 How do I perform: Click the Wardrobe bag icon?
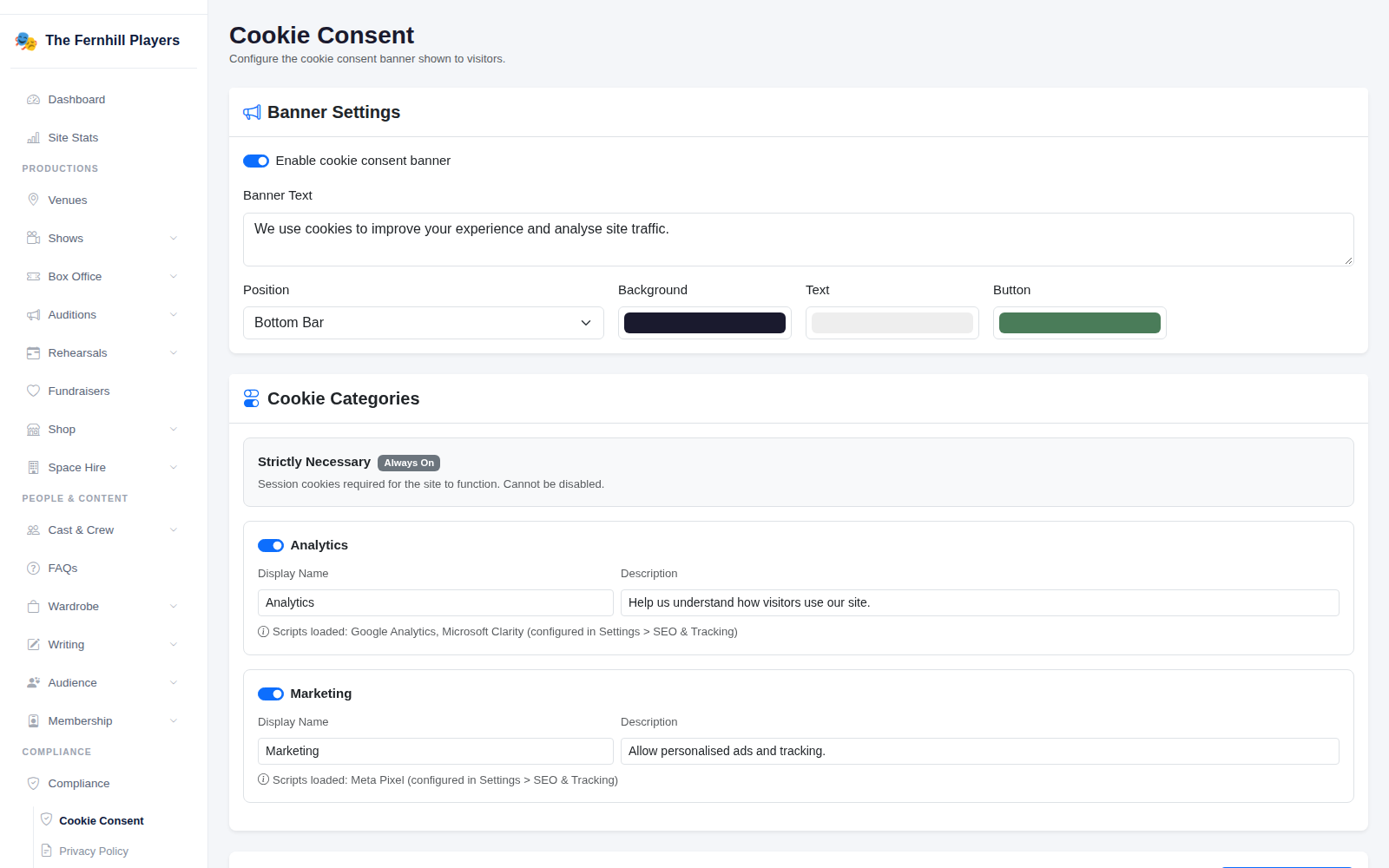point(33,607)
